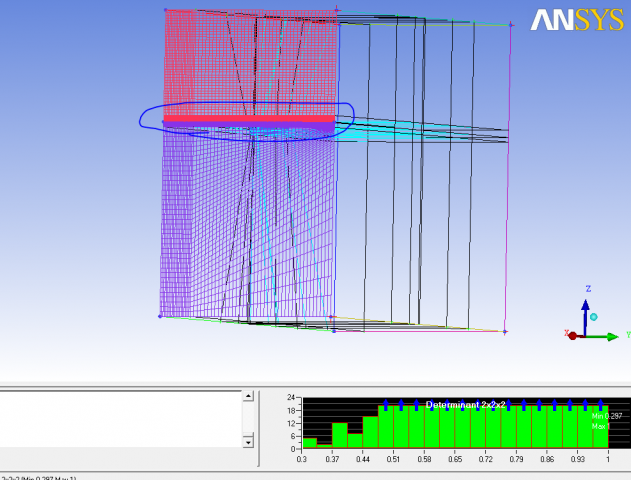Select the short histogram bar ending at 0.37

pyautogui.click(x=324, y=446)
